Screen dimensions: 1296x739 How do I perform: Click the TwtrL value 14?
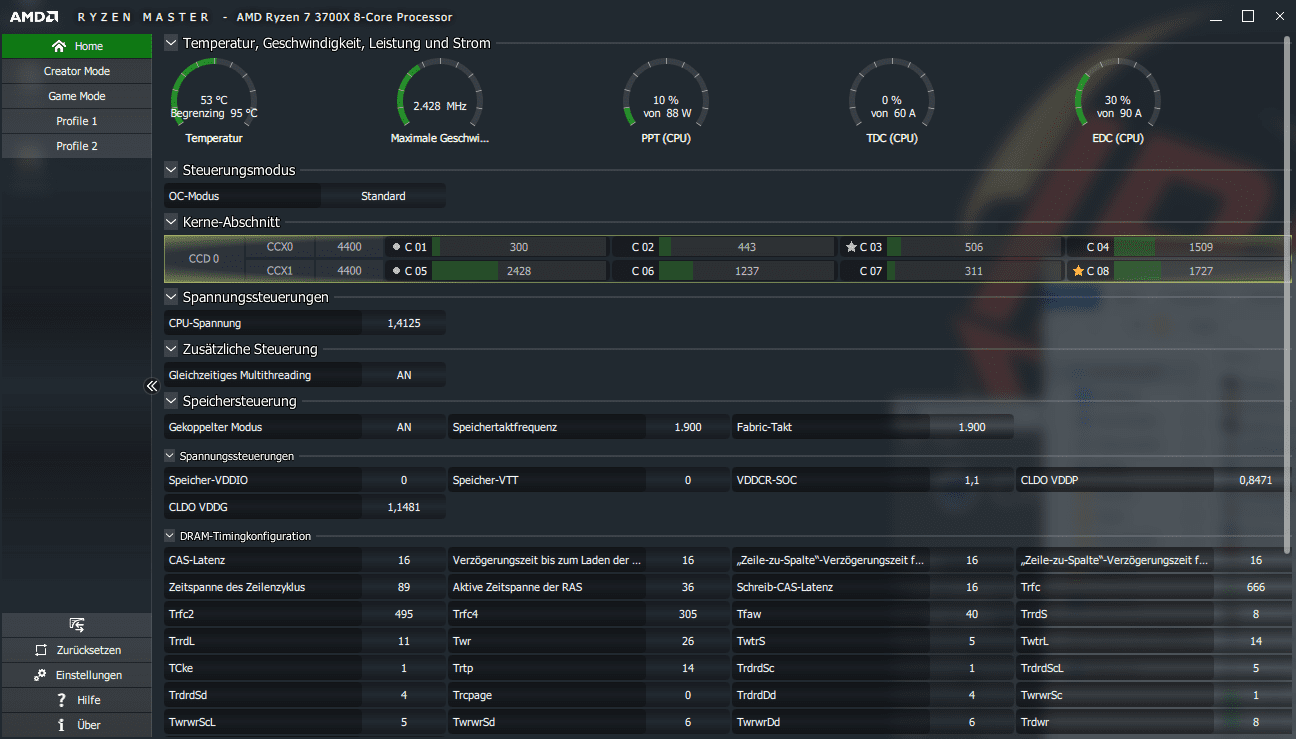click(x=1255, y=641)
